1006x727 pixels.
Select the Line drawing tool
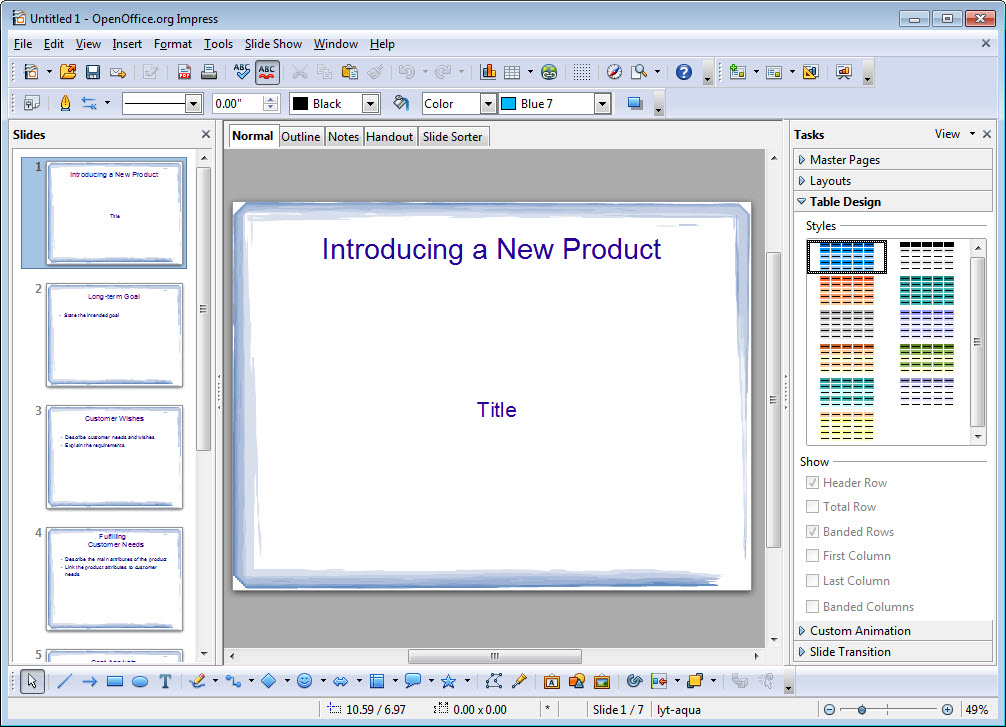point(64,681)
